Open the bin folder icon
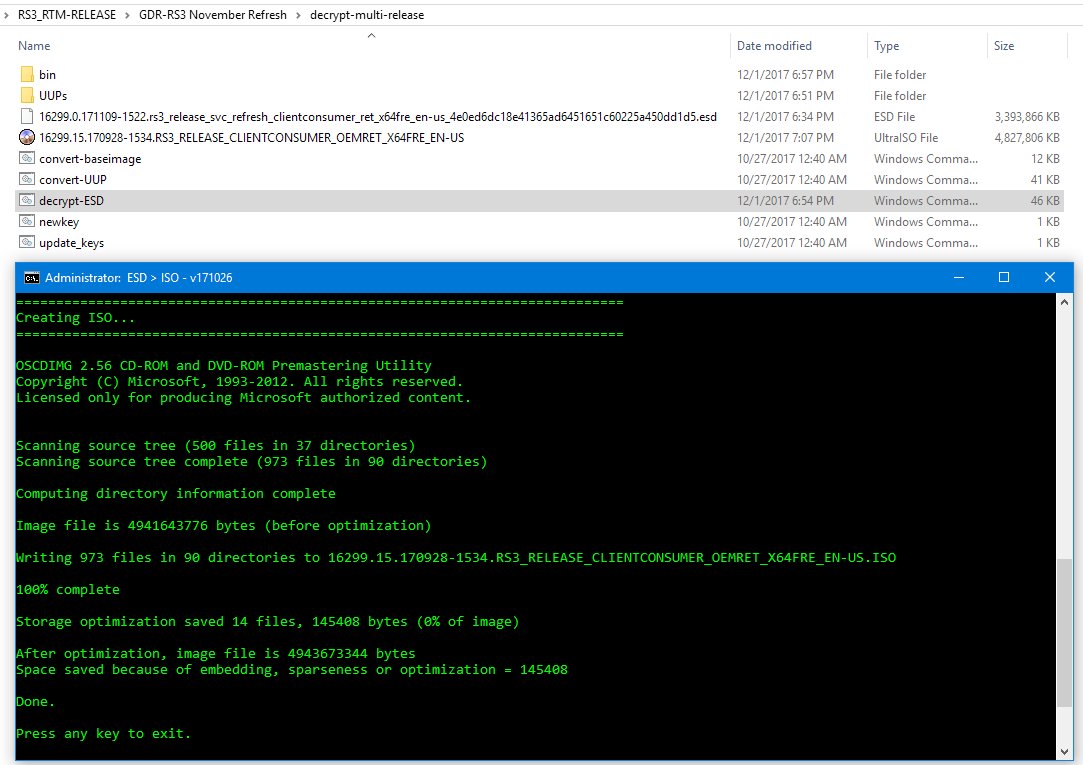The image size is (1083, 765). pyautogui.click(x=27, y=75)
